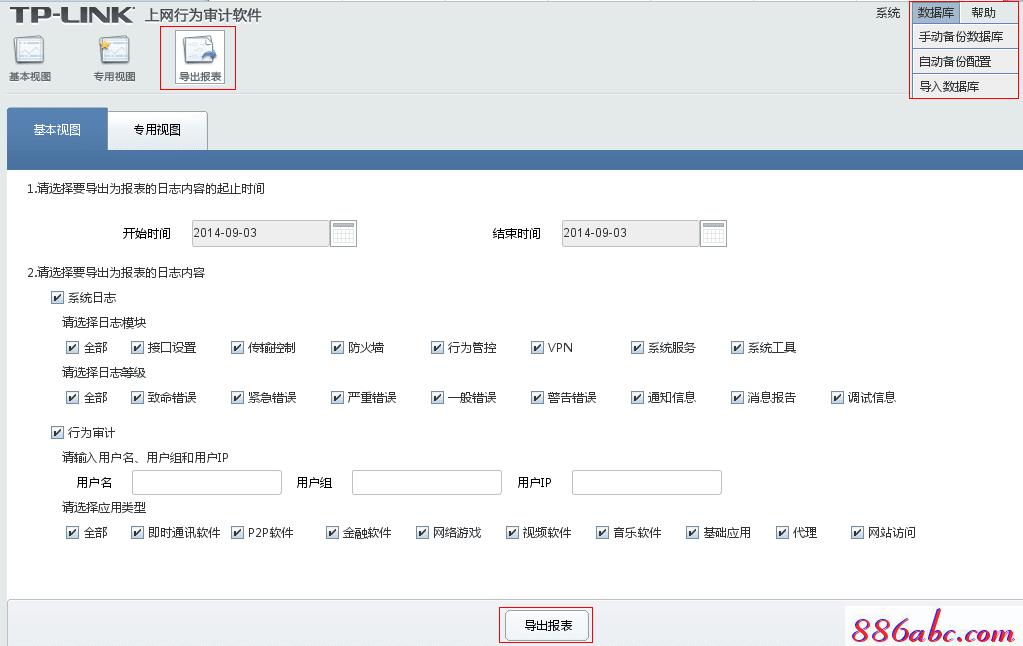Viewport: 1023px width, 646px height.
Task: Select the 导出报表 toolbar icon
Action: pos(197,55)
